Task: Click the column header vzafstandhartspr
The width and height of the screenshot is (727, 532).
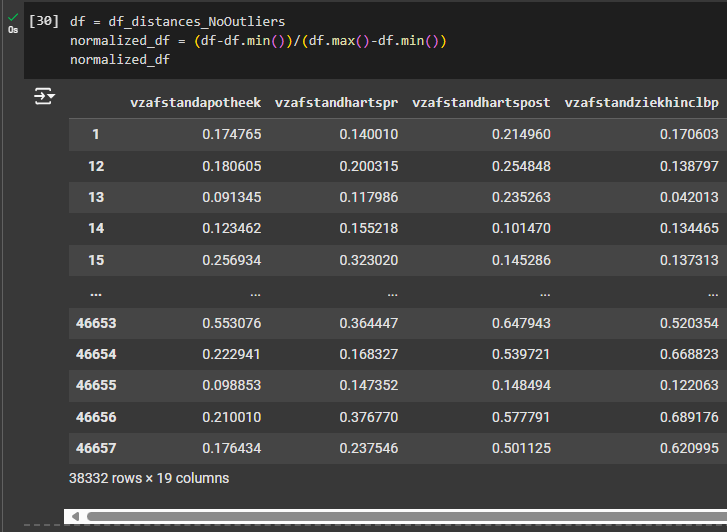Action: (x=337, y=103)
